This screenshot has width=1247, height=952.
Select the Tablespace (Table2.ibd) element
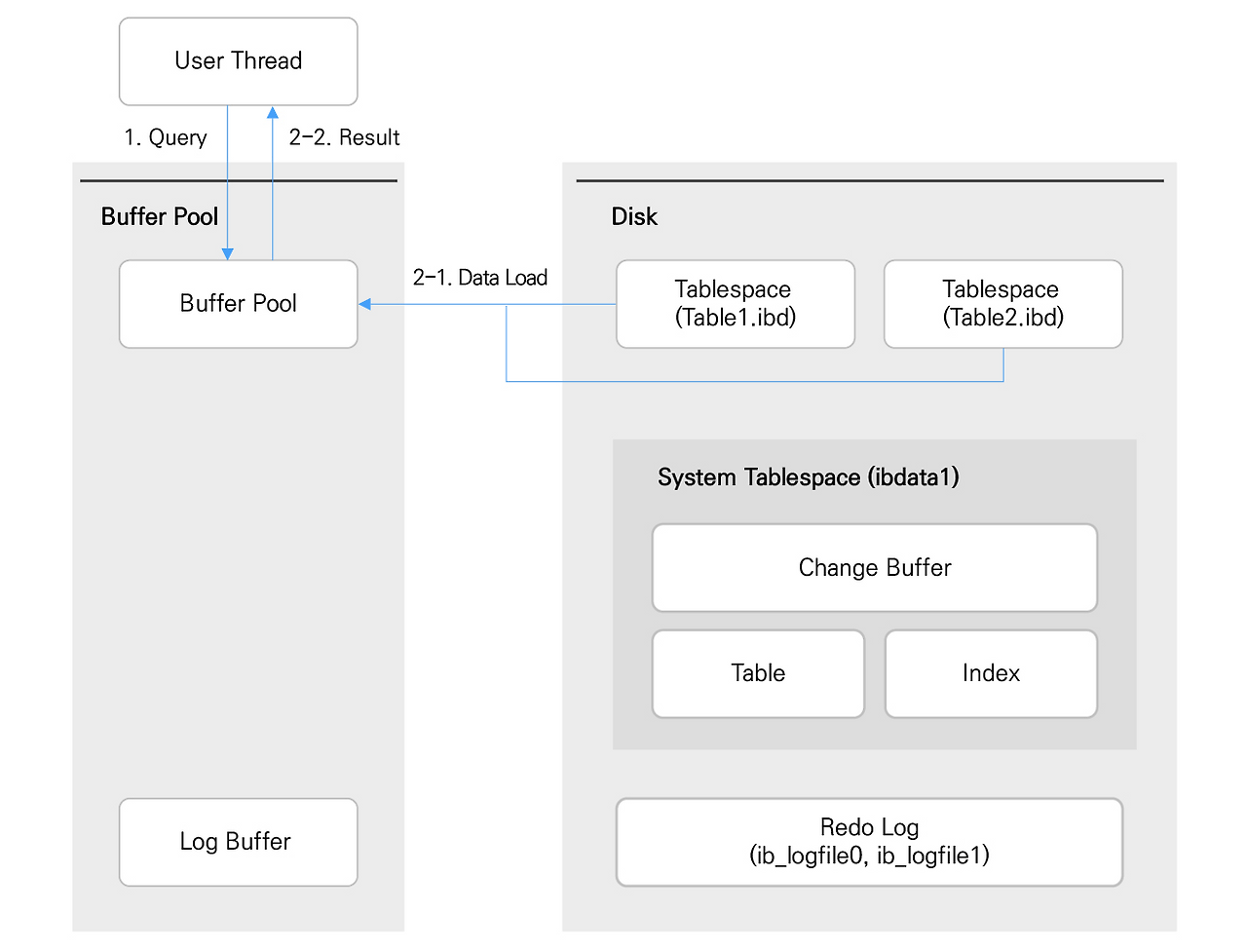coord(1002,303)
